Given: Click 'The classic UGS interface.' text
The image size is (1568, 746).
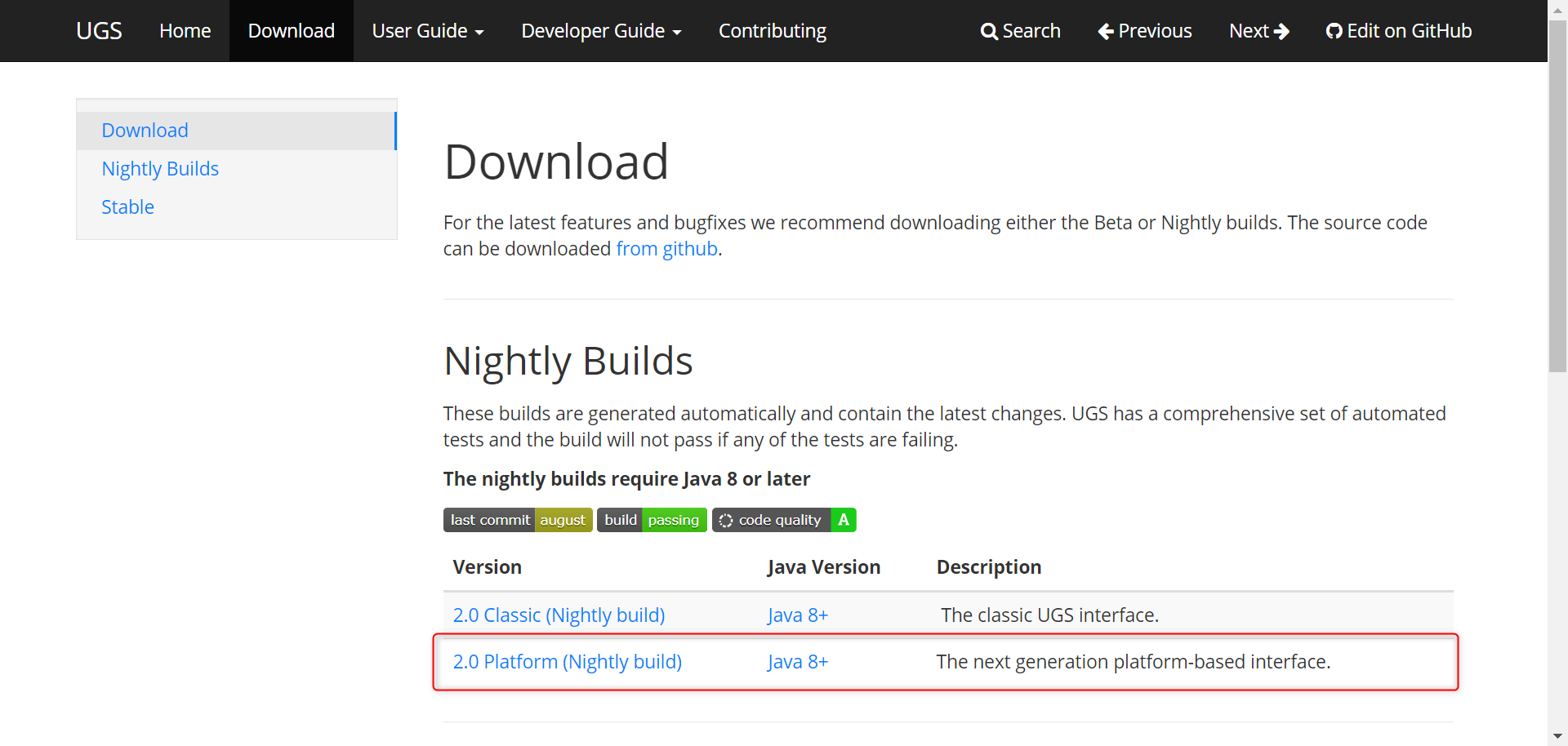Looking at the screenshot, I should click(x=1049, y=615).
